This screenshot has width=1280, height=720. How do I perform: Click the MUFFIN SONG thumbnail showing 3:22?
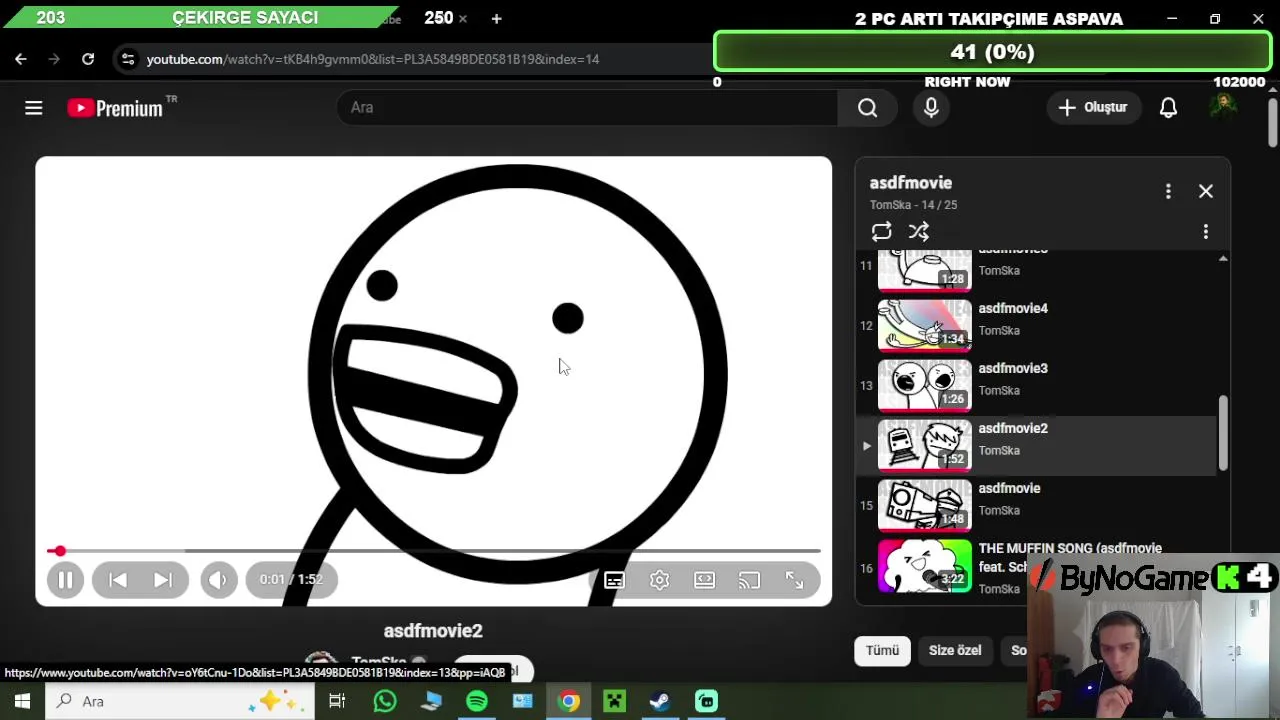pos(924,566)
